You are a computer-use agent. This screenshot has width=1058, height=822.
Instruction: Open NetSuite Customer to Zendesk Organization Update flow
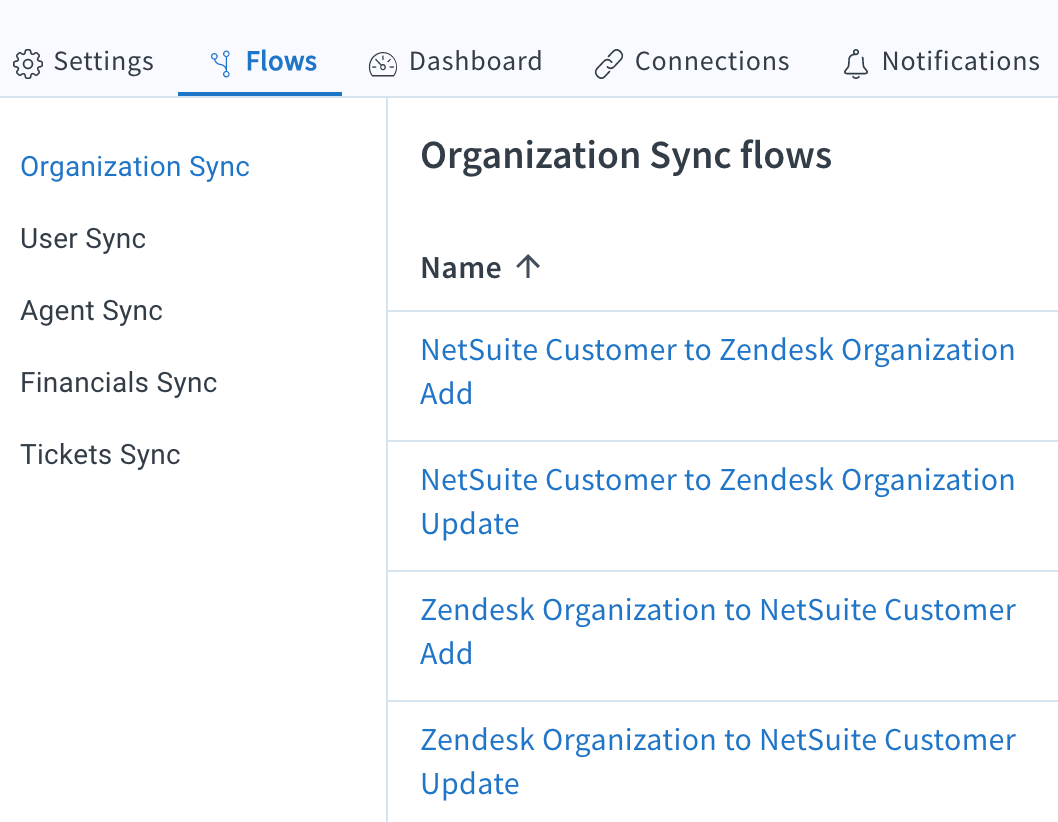[x=718, y=501]
